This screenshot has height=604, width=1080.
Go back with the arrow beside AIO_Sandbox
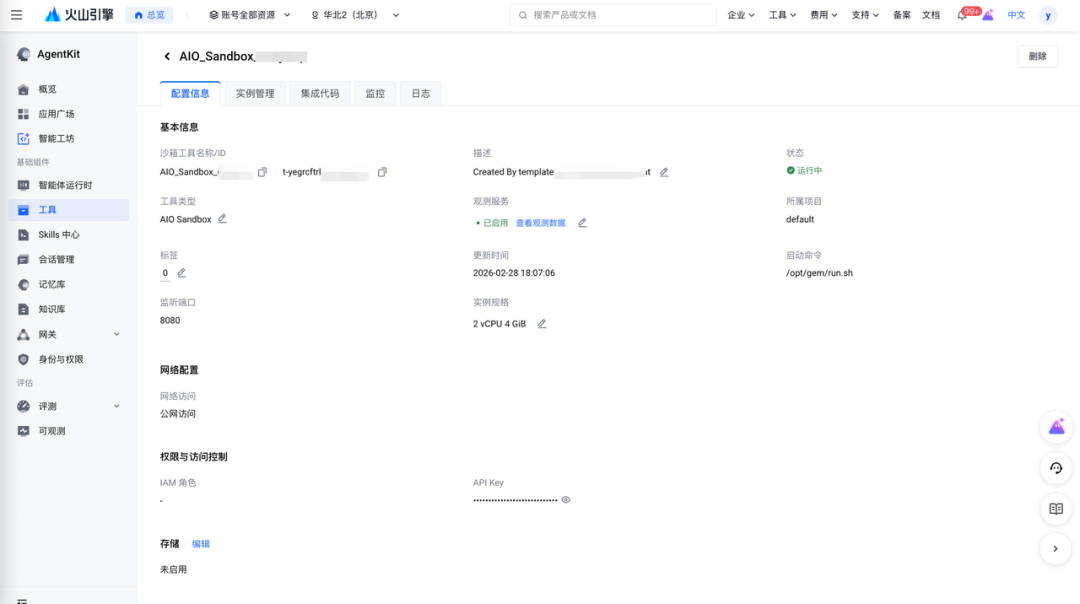(167, 56)
